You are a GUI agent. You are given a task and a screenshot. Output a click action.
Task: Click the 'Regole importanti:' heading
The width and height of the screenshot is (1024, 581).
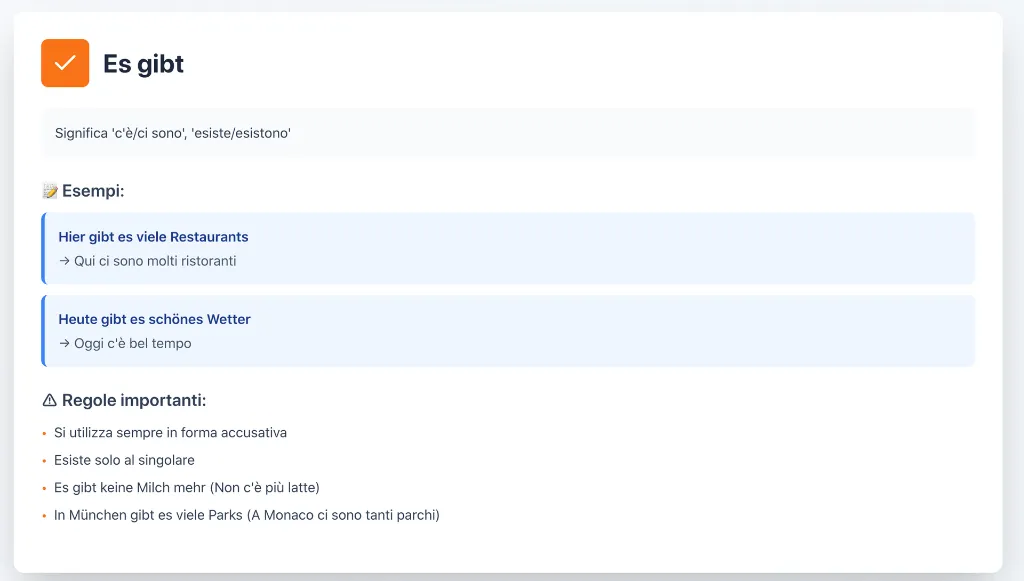click(134, 400)
